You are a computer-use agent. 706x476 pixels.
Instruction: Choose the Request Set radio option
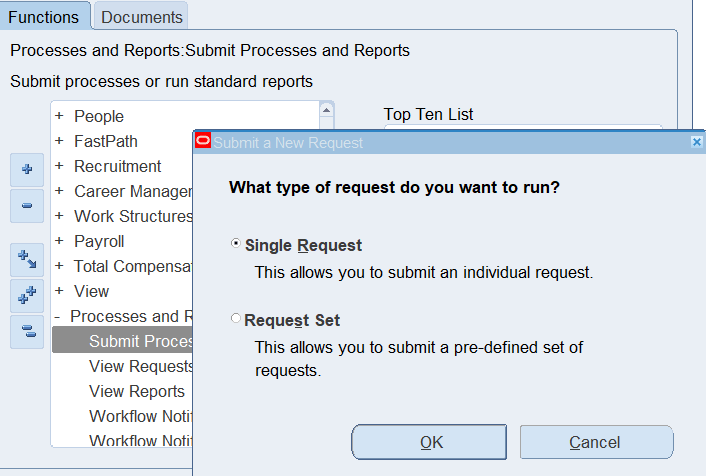click(x=236, y=320)
